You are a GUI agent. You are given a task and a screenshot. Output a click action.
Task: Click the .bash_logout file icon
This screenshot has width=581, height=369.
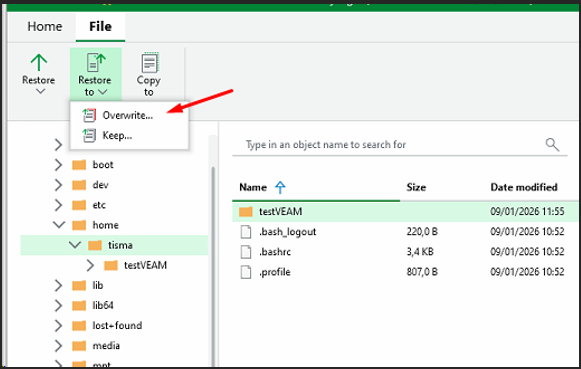pos(246,232)
